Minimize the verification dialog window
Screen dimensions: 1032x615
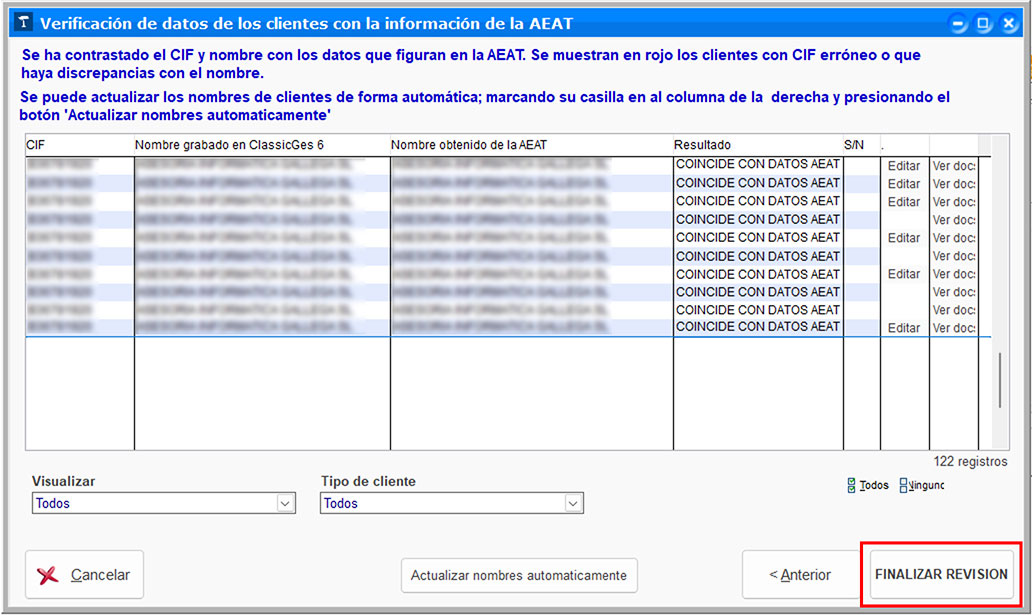point(959,23)
